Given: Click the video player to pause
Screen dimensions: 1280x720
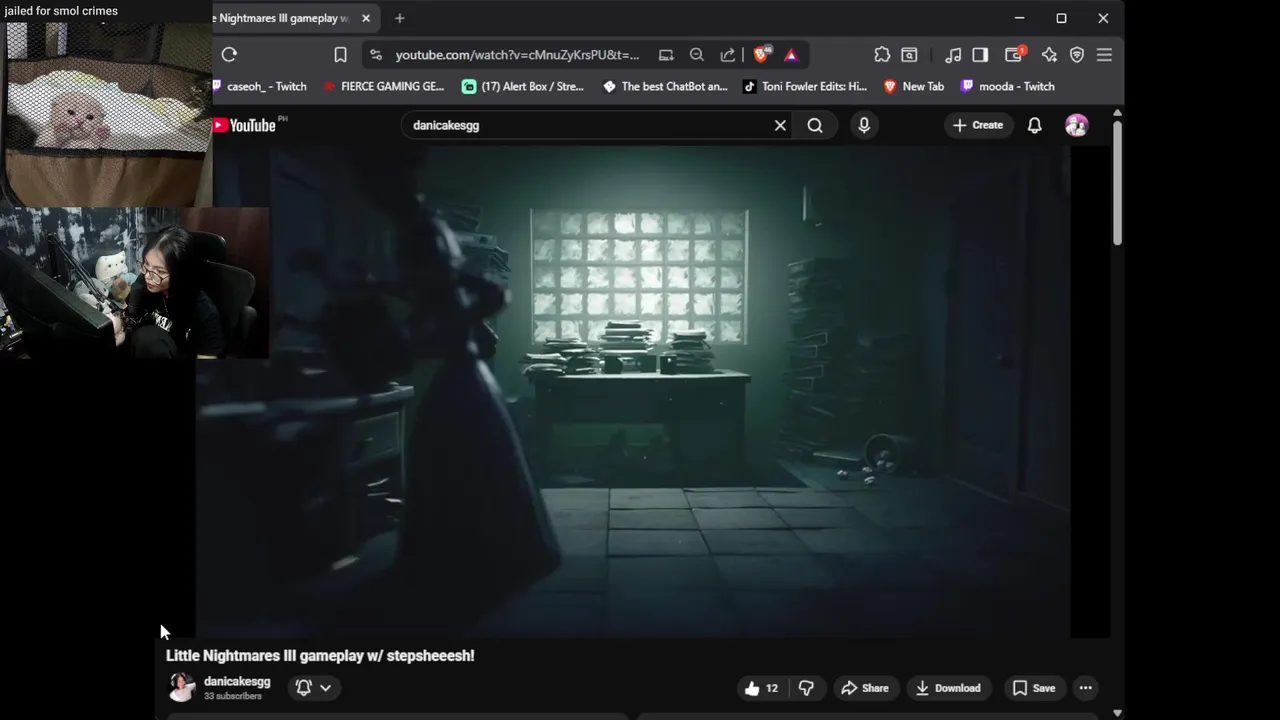Looking at the screenshot, I should (633, 391).
